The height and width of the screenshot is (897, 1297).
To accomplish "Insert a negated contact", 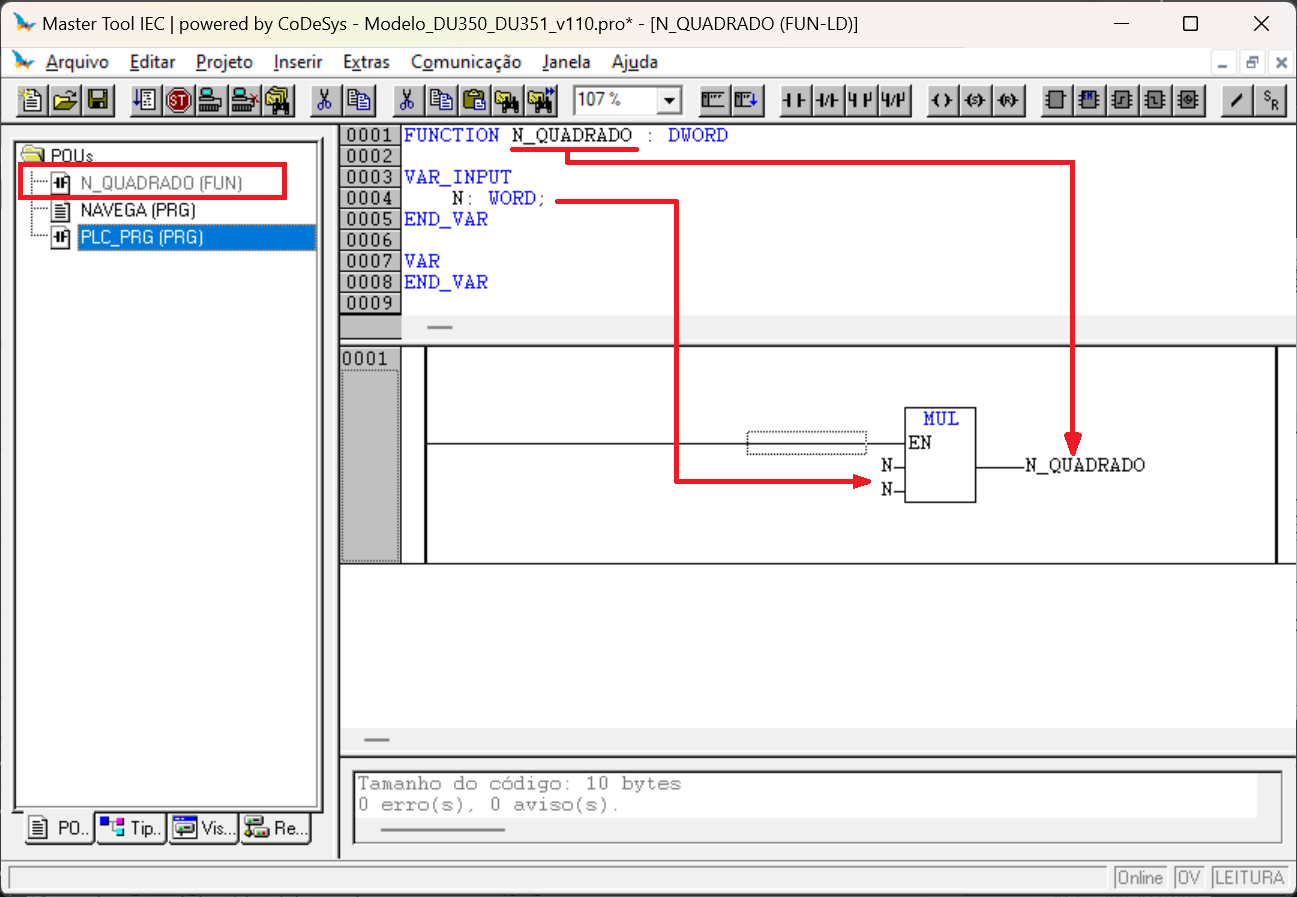I will [x=827, y=100].
